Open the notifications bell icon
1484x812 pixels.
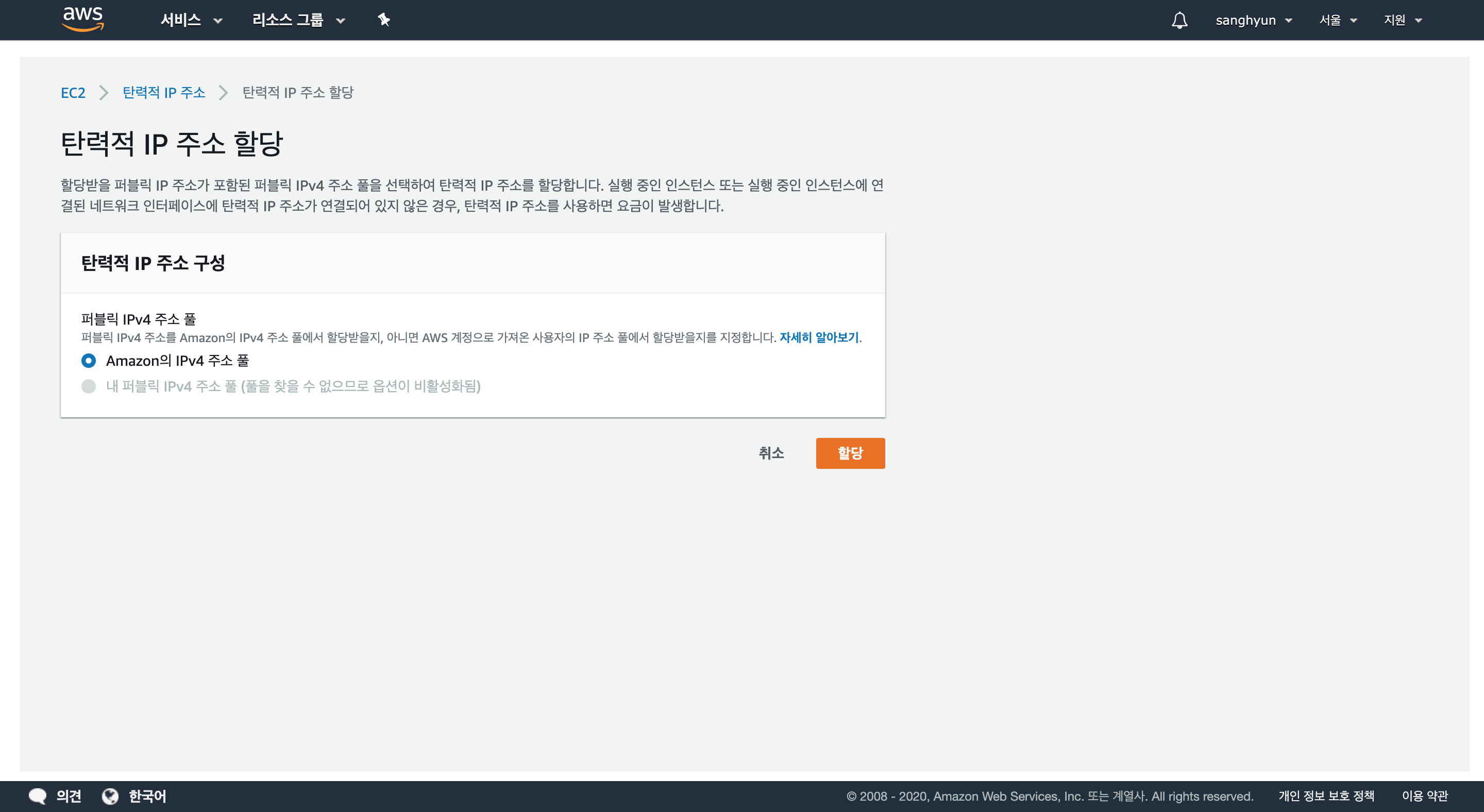pos(1179,20)
